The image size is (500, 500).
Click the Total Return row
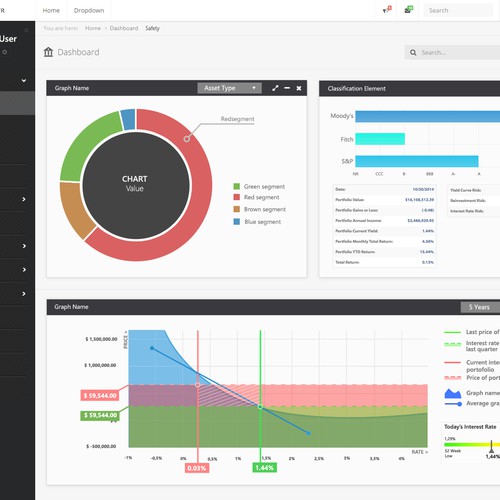click(384, 262)
